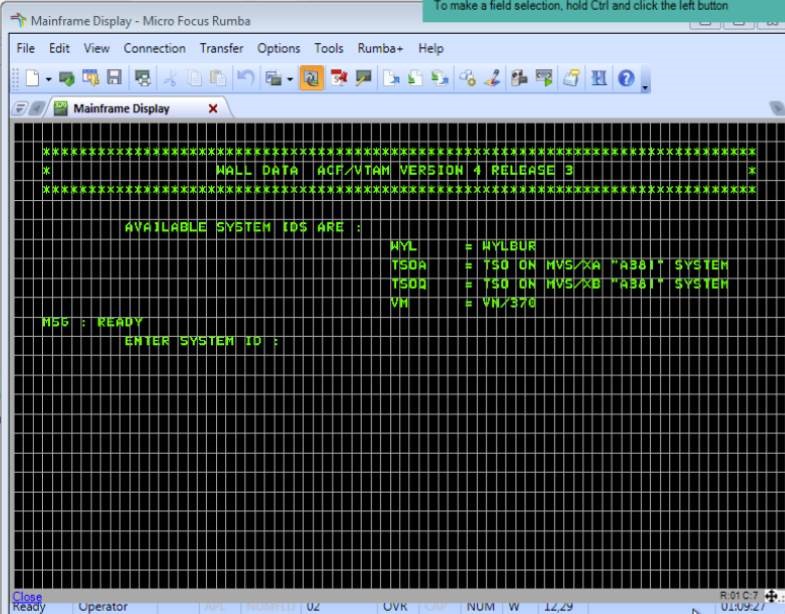The height and width of the screenshot is (614, 785).
Task: Open the Rumba+ menu
Action: tap(380, 49)
